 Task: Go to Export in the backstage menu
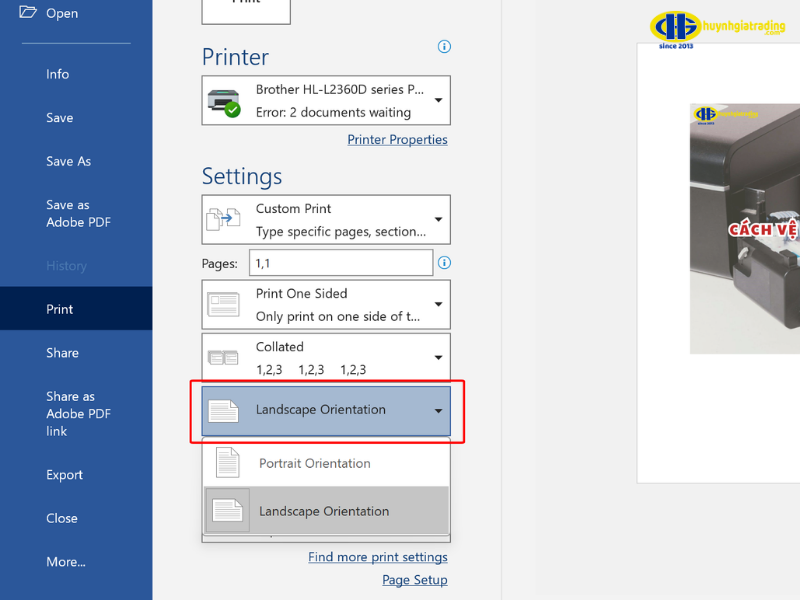tap(64, 475)
